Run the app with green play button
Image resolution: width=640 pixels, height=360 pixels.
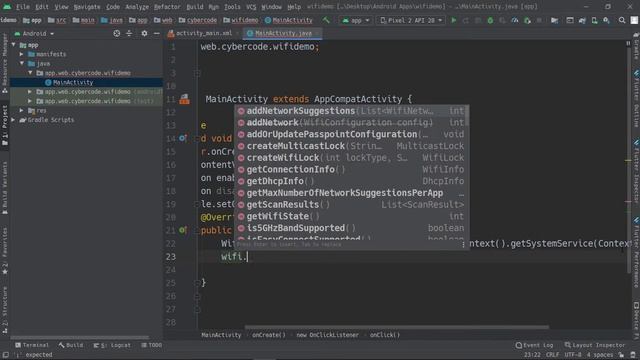coord(453,20)
